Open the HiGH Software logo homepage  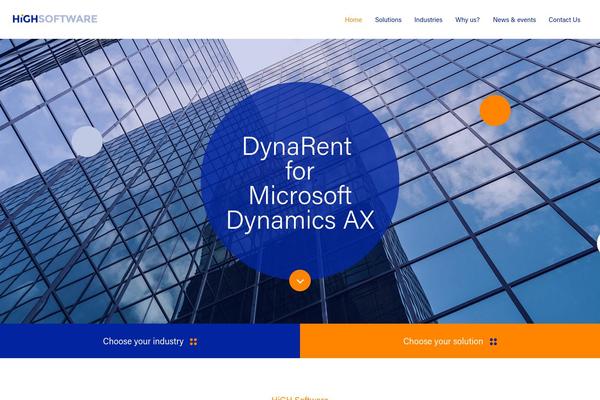[x=55, y=19]
